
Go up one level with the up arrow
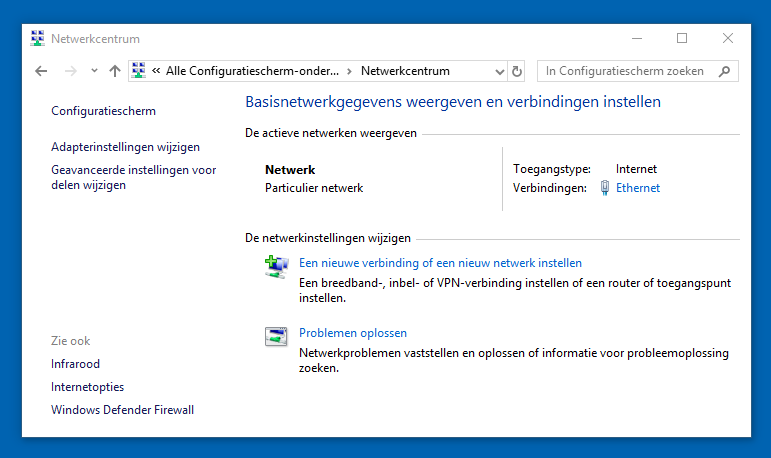(115, 71)
